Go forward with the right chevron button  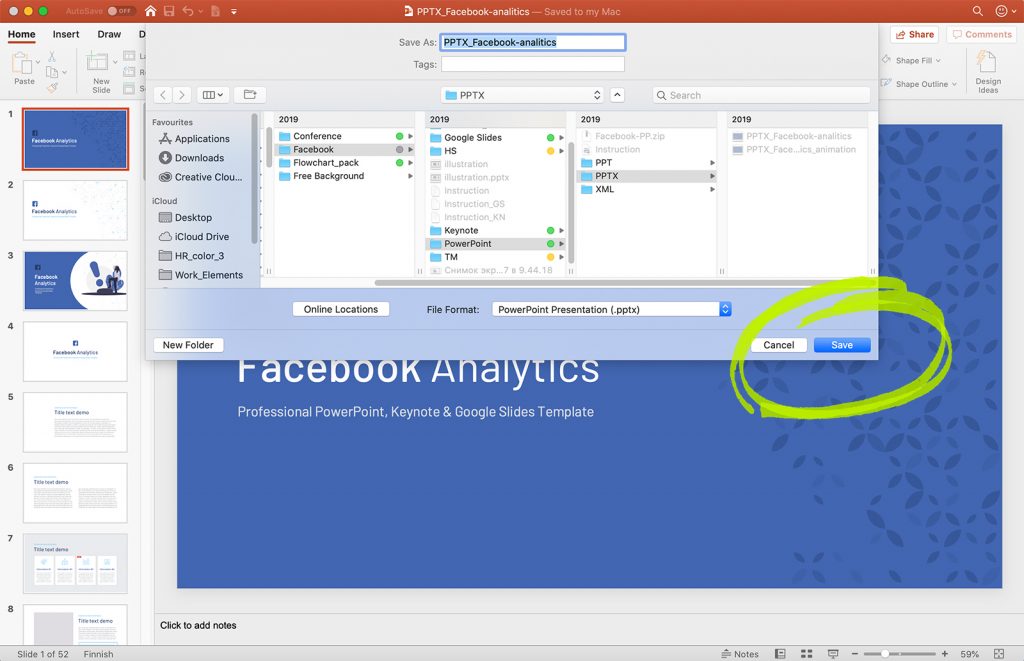pos(182,95)
